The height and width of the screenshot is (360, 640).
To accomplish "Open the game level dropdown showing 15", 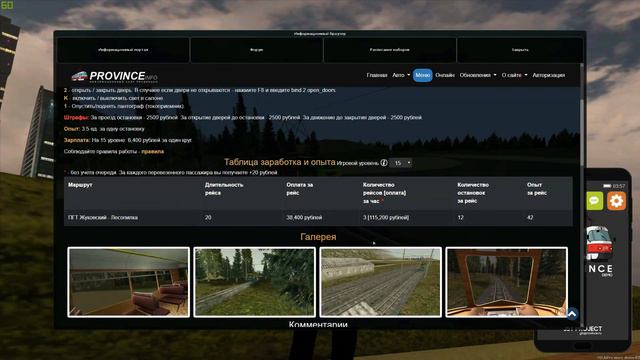I will coord(400,163).
